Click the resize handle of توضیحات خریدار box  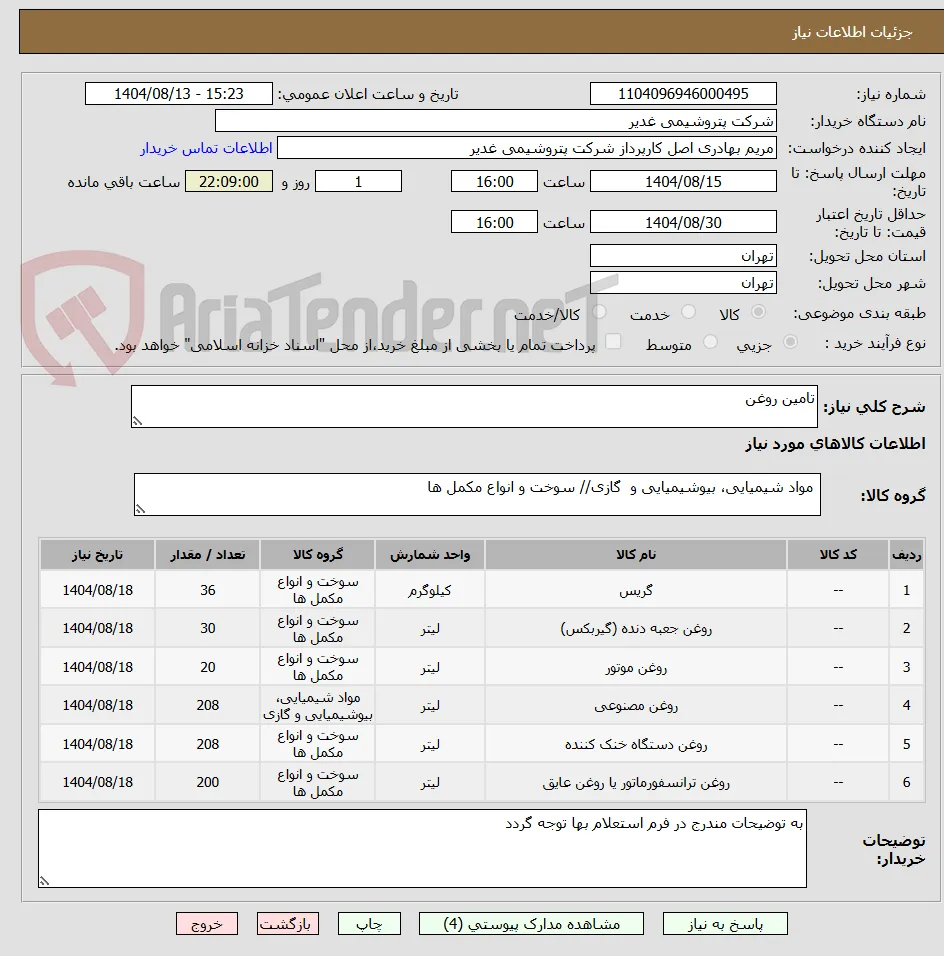45,881
